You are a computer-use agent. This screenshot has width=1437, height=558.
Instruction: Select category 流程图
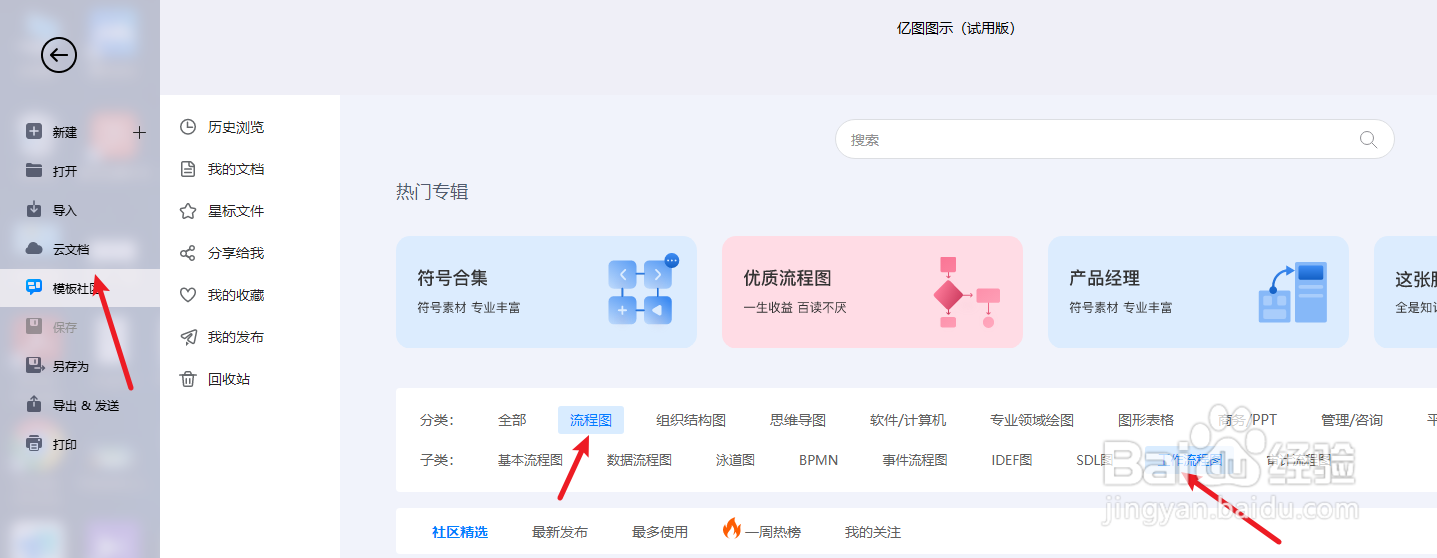pos(591,420)
